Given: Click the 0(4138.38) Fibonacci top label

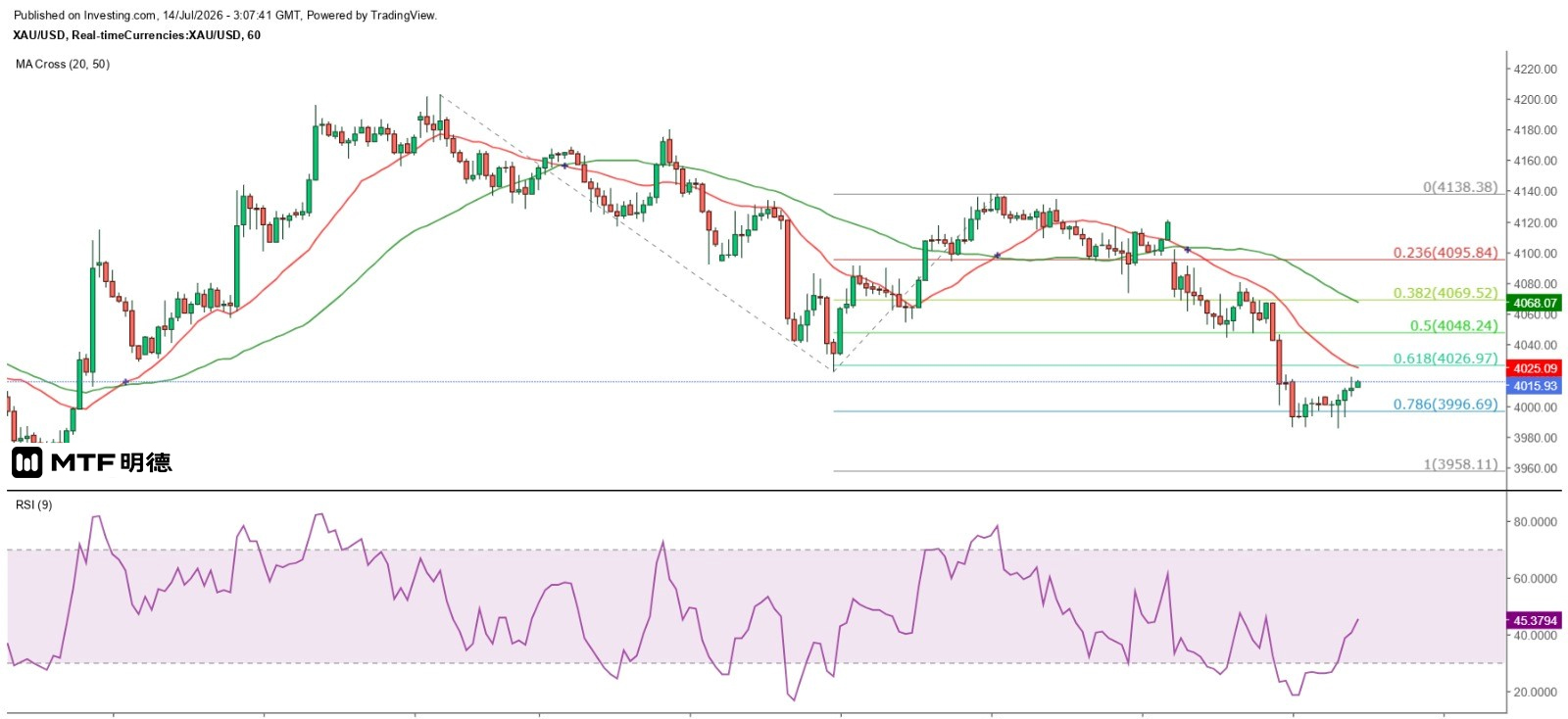Looking at the screenshot, I should (x=1460, y=187).
